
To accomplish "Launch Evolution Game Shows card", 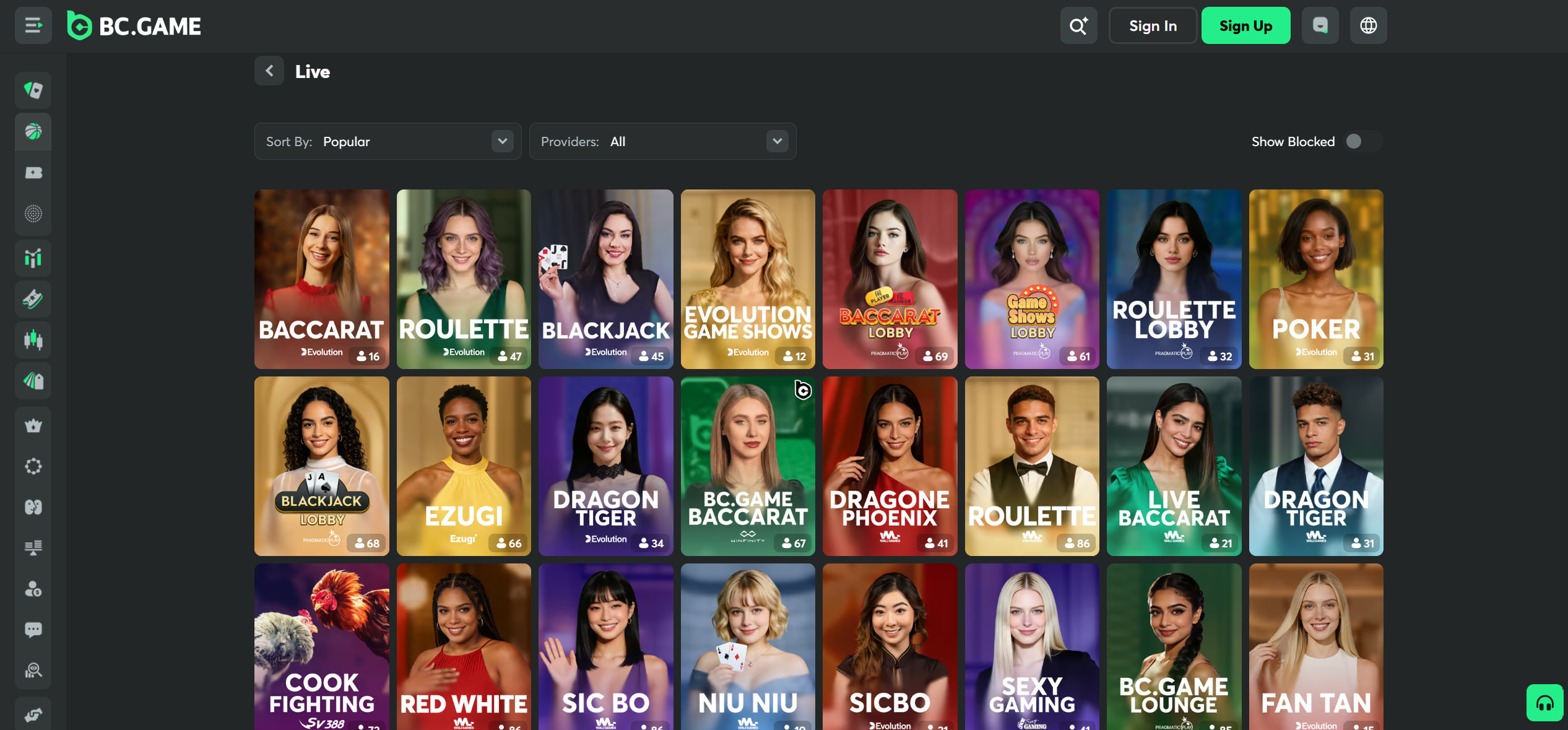I will click(748, 279).
